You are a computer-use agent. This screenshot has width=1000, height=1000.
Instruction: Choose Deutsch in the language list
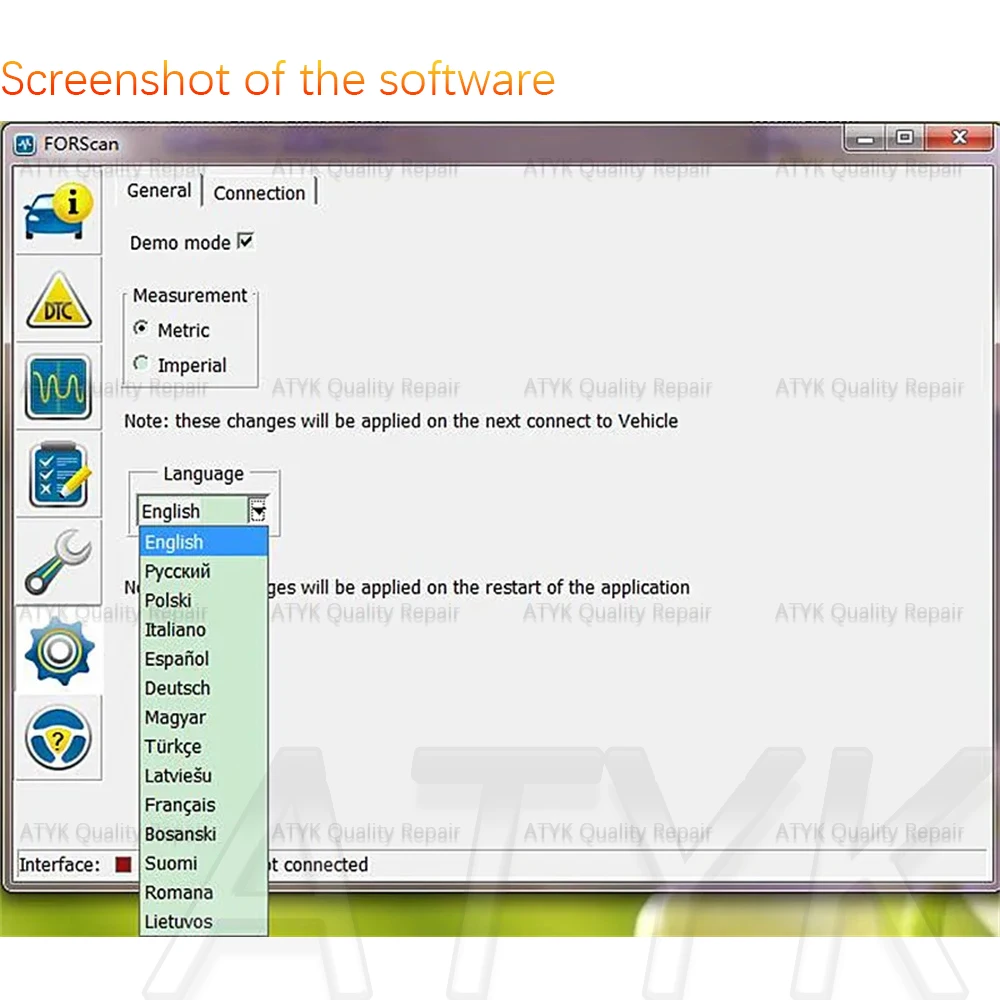point(203,688)
